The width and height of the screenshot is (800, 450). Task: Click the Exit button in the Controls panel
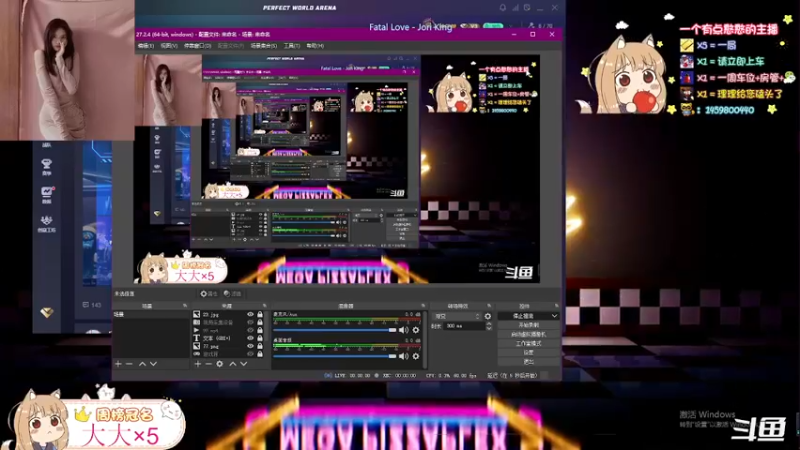(x=529, y=362)
